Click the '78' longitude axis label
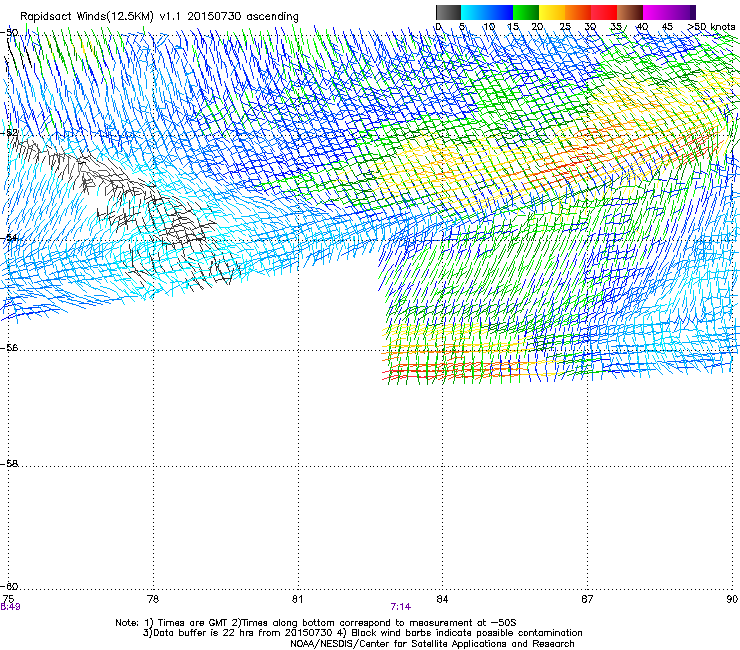 [153, 599]
